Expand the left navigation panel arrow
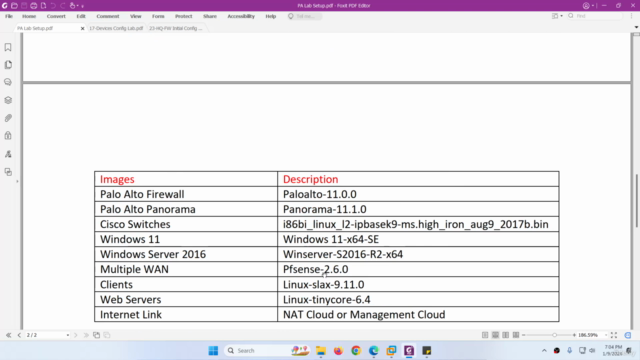 pyautogui.click(x=17, y=181)
